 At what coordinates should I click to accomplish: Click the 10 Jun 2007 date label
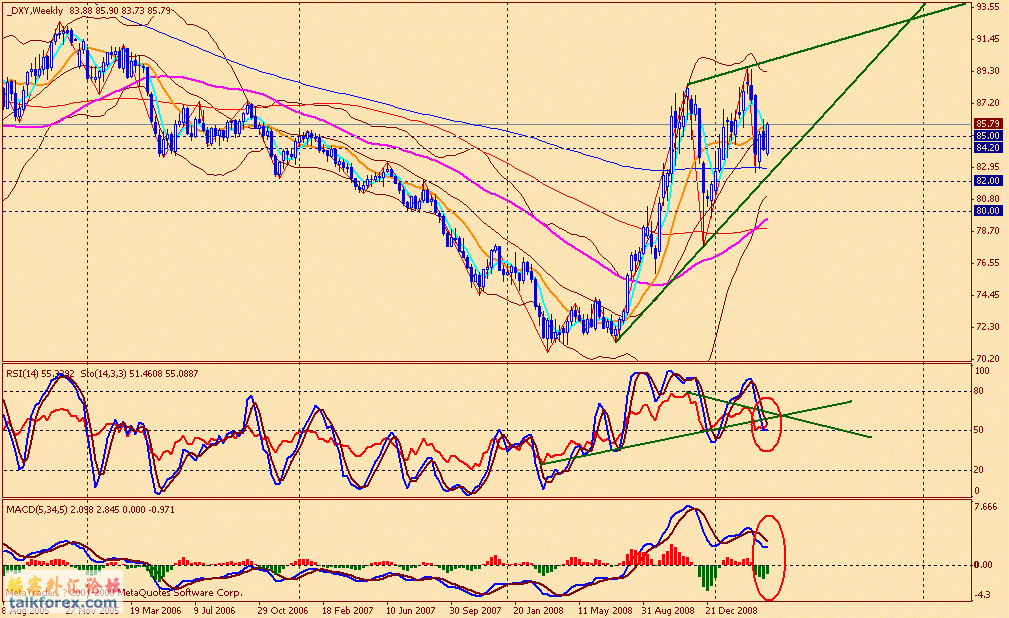(x=411, y=610)
